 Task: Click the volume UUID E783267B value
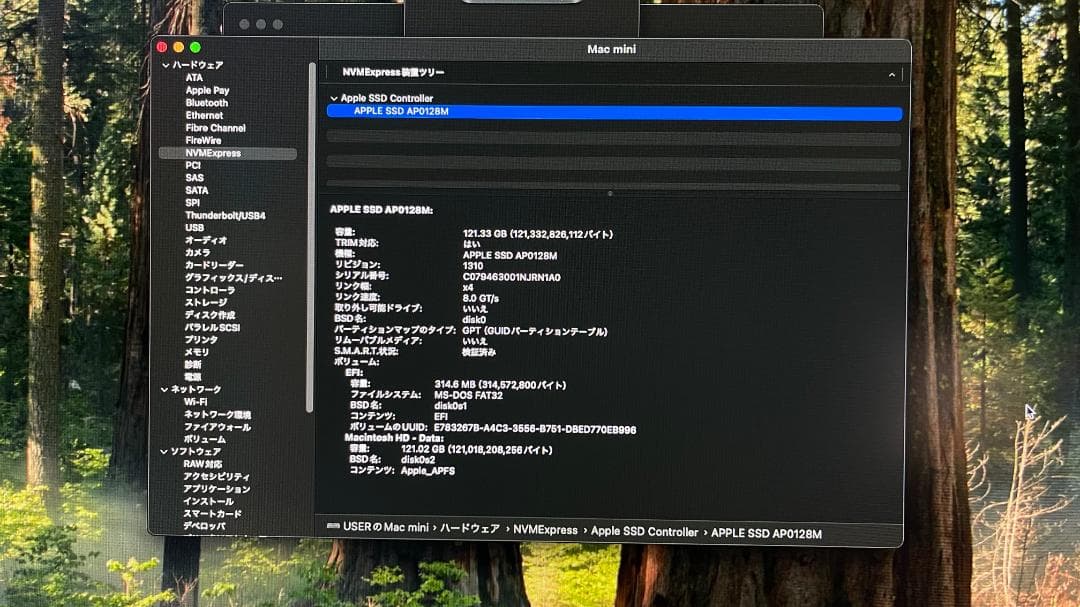coord(535,429)
